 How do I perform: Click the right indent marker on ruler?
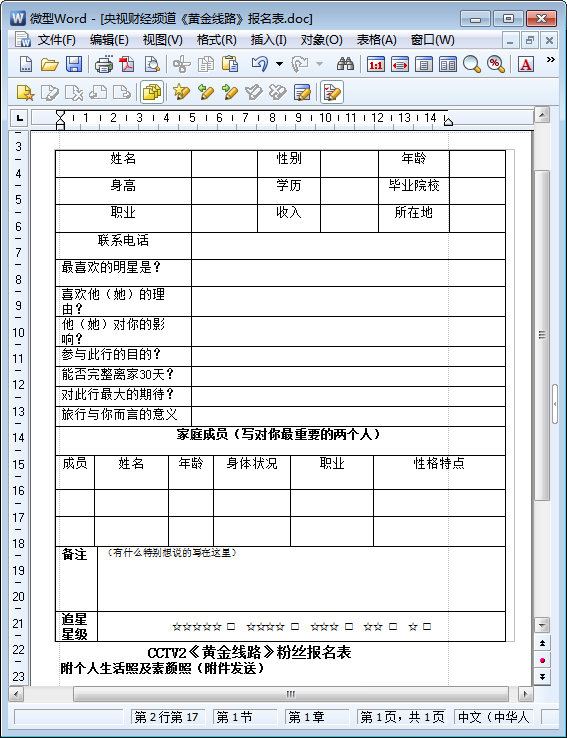tap(448, 121)
